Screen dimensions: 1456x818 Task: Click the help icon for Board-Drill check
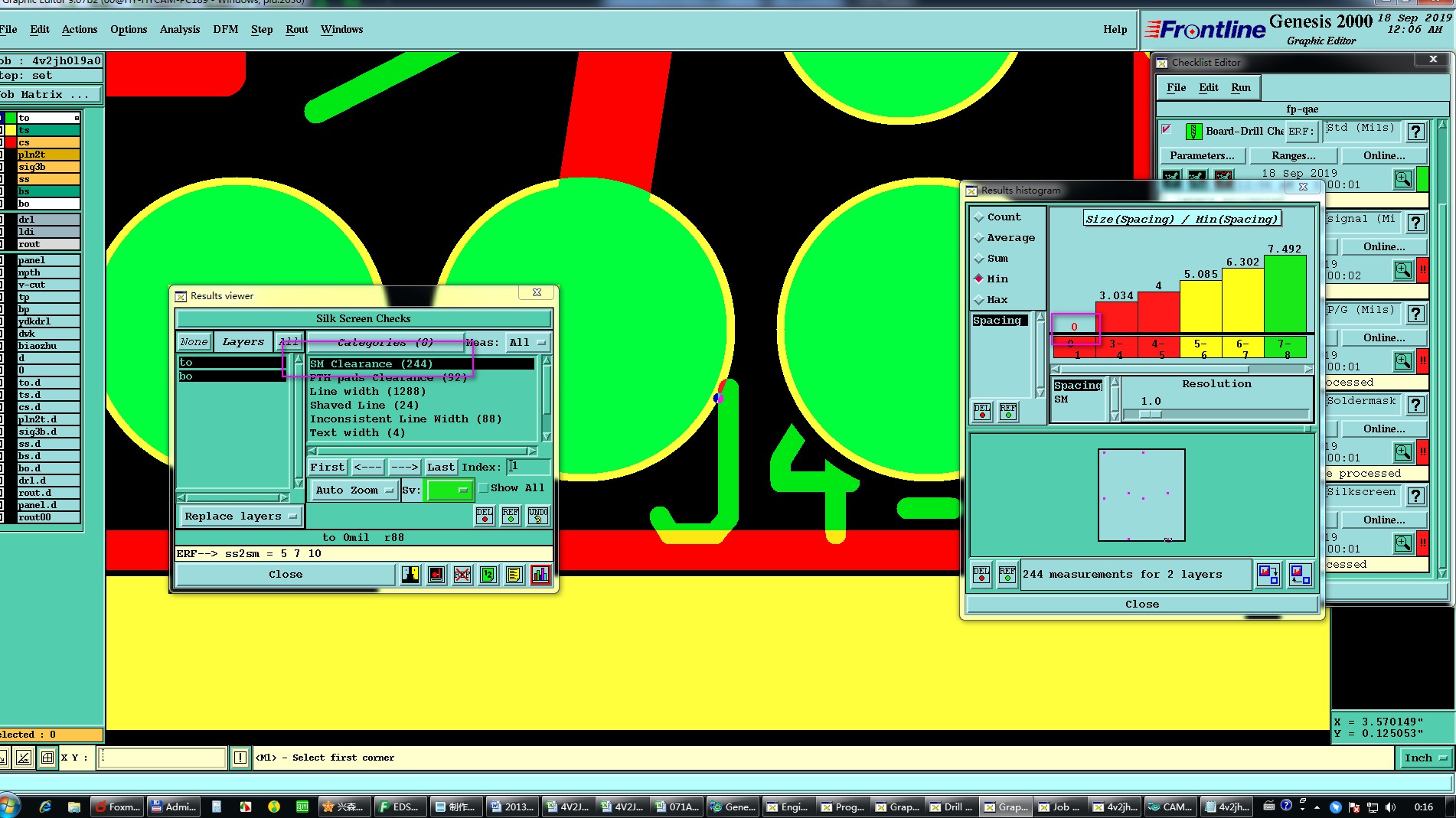click(1416, 131)
